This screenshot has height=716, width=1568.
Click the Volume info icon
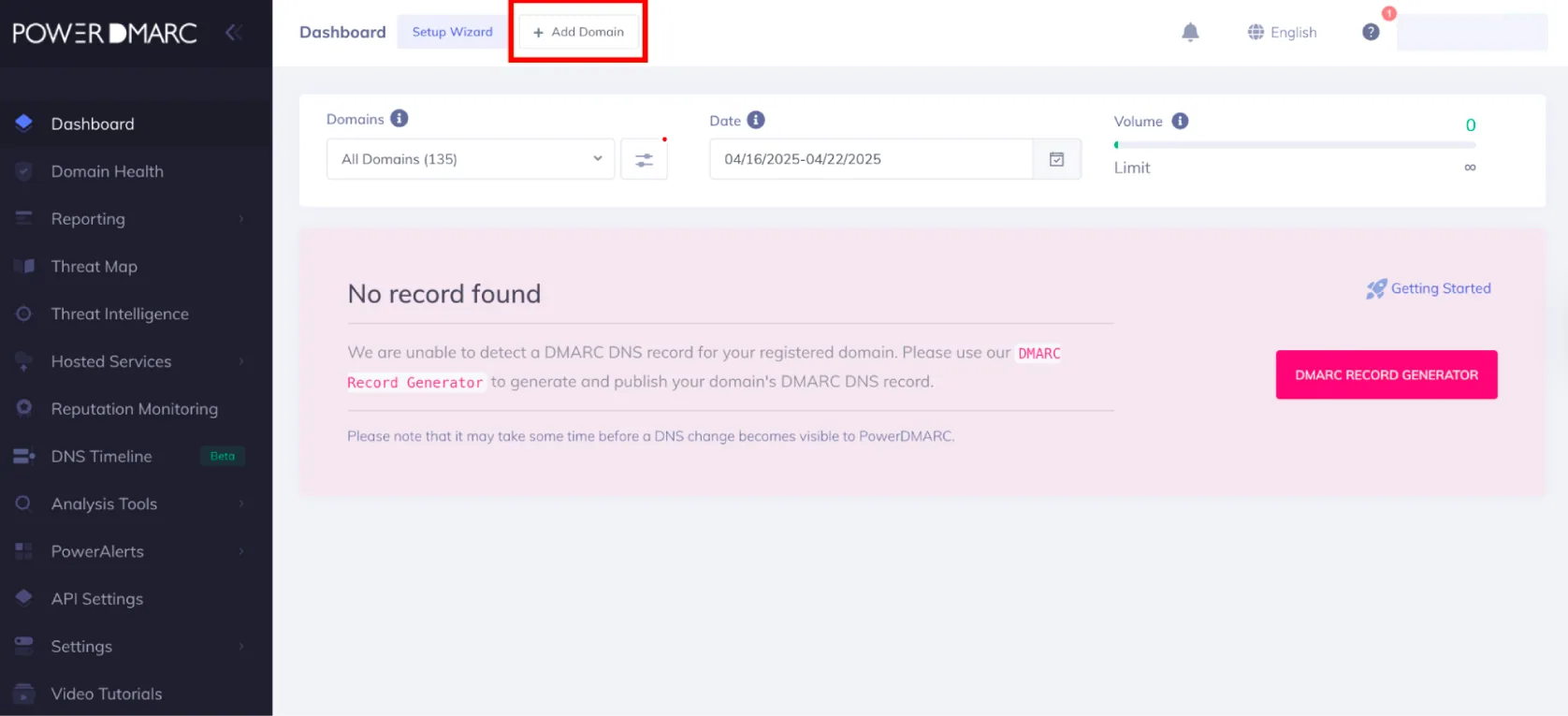tap(1180, 121)
